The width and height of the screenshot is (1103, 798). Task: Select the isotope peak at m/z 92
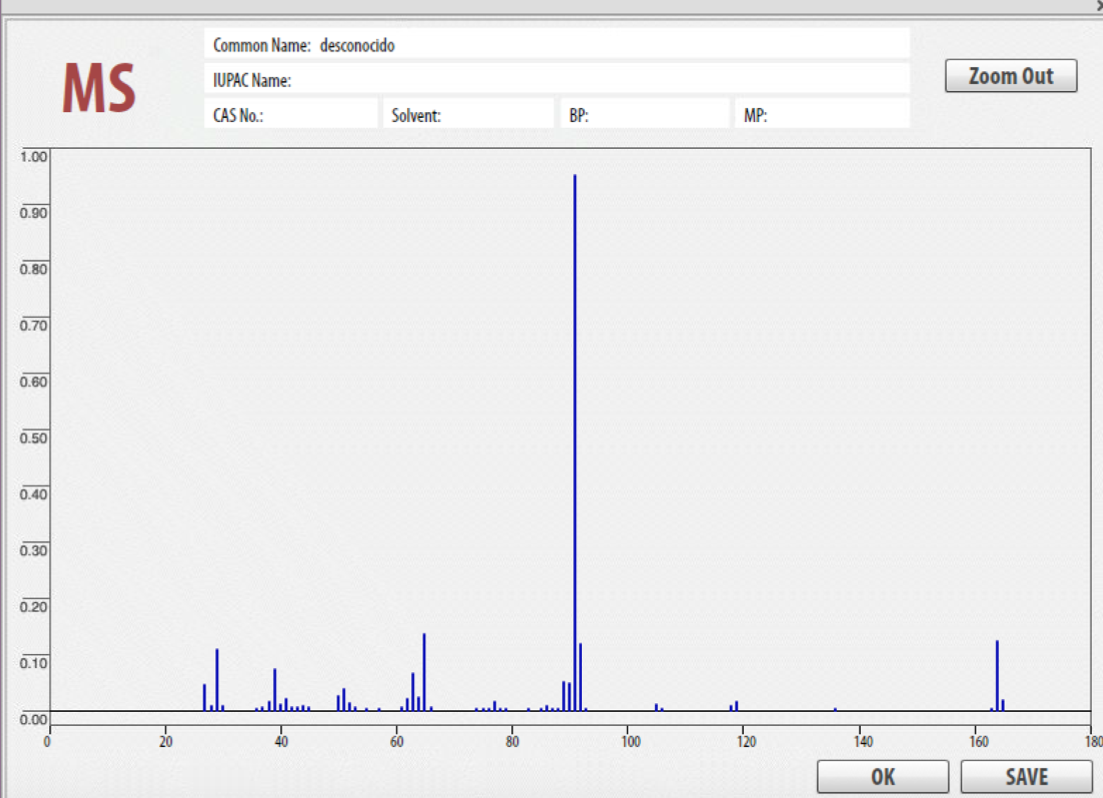click(581, 680)
